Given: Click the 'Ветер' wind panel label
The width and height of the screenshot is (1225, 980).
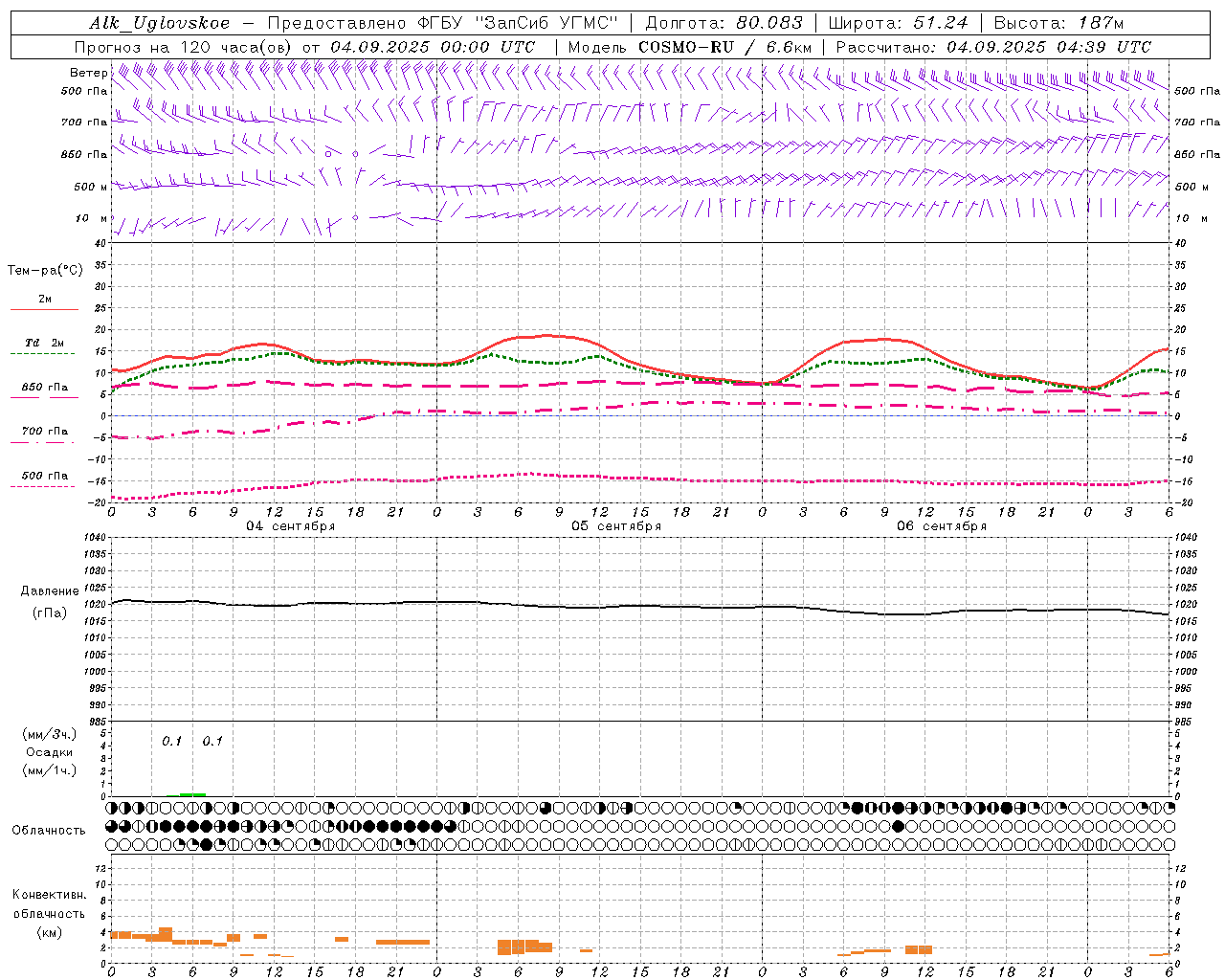Looking at the screenshot, I should click(x=88, y=73).
